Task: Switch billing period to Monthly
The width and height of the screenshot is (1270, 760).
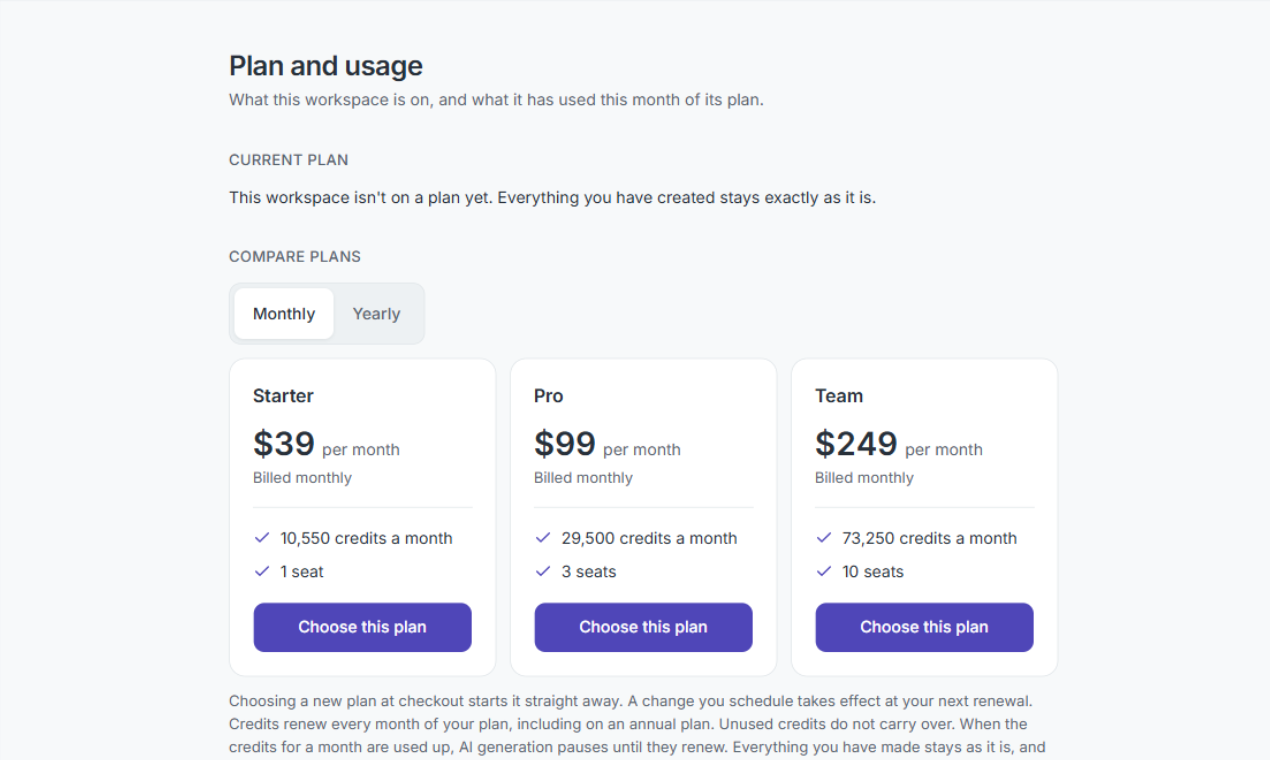Action: 284,314
